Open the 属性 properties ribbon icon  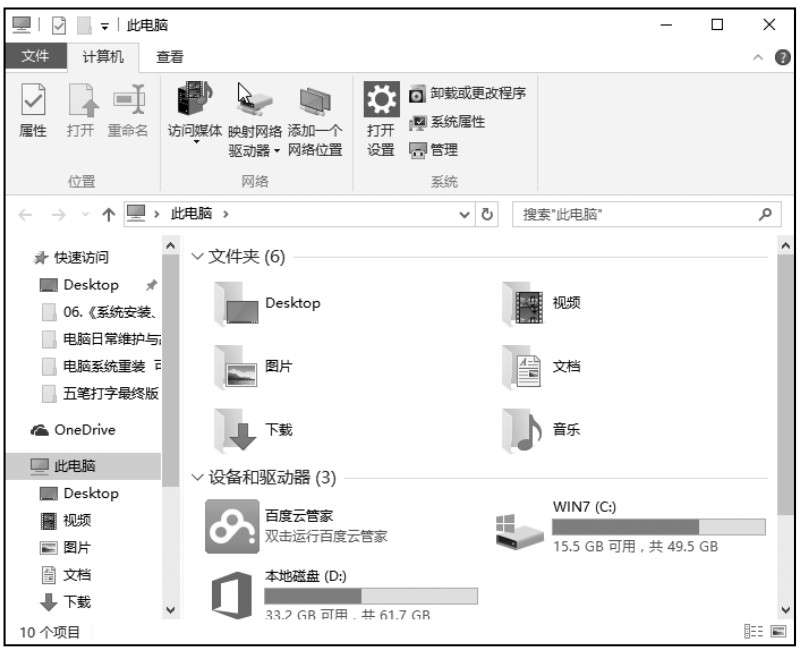pyautogui.click(x=33, y=110)
